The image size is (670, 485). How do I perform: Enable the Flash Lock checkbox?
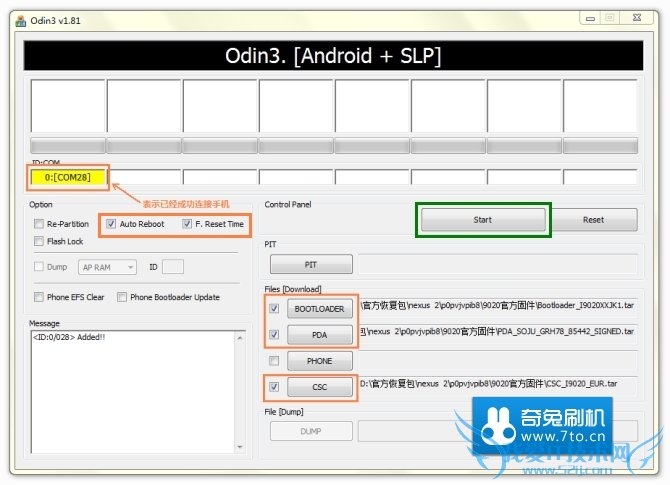point(39,241)
